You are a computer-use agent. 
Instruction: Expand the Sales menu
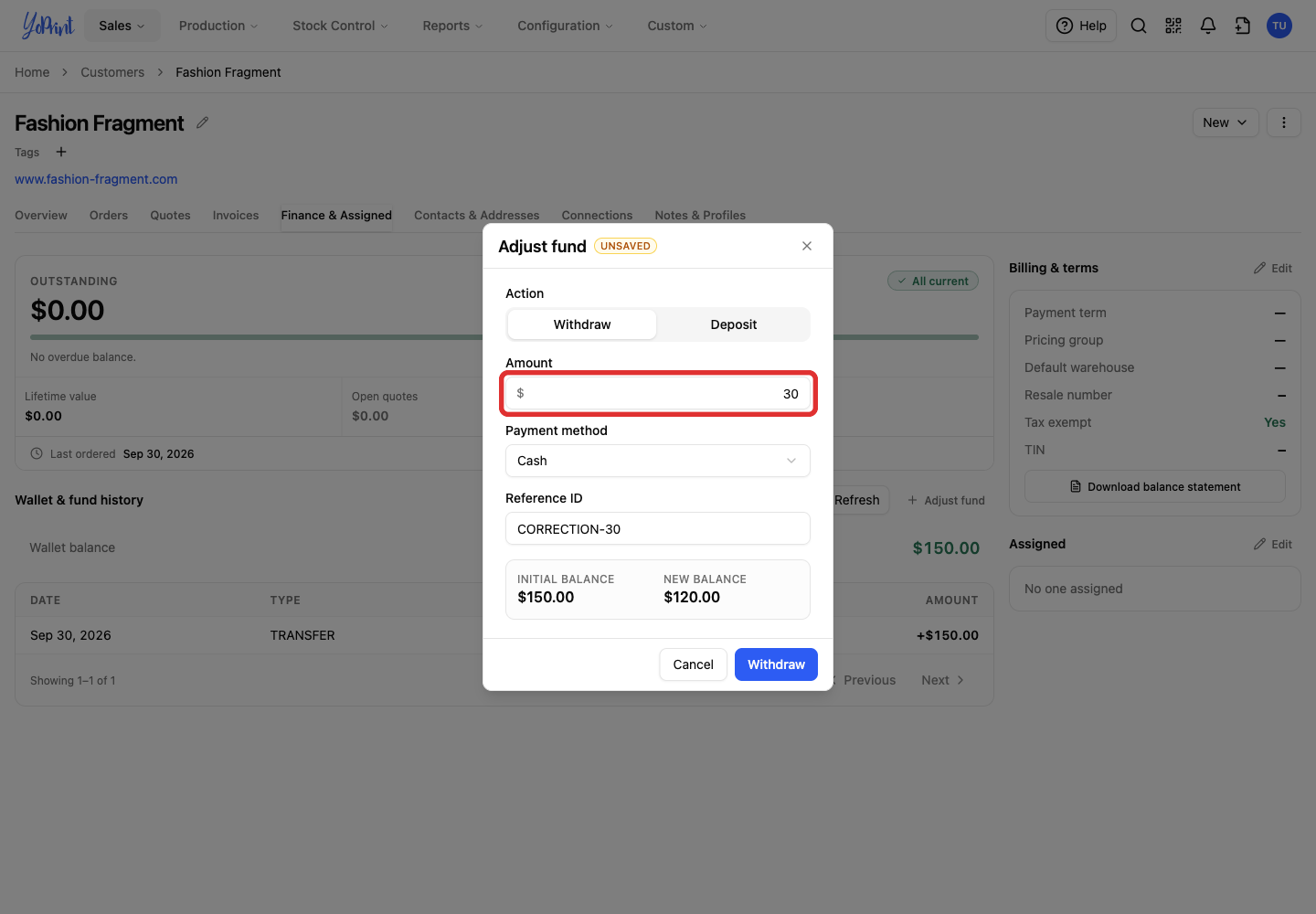(122, 26)
